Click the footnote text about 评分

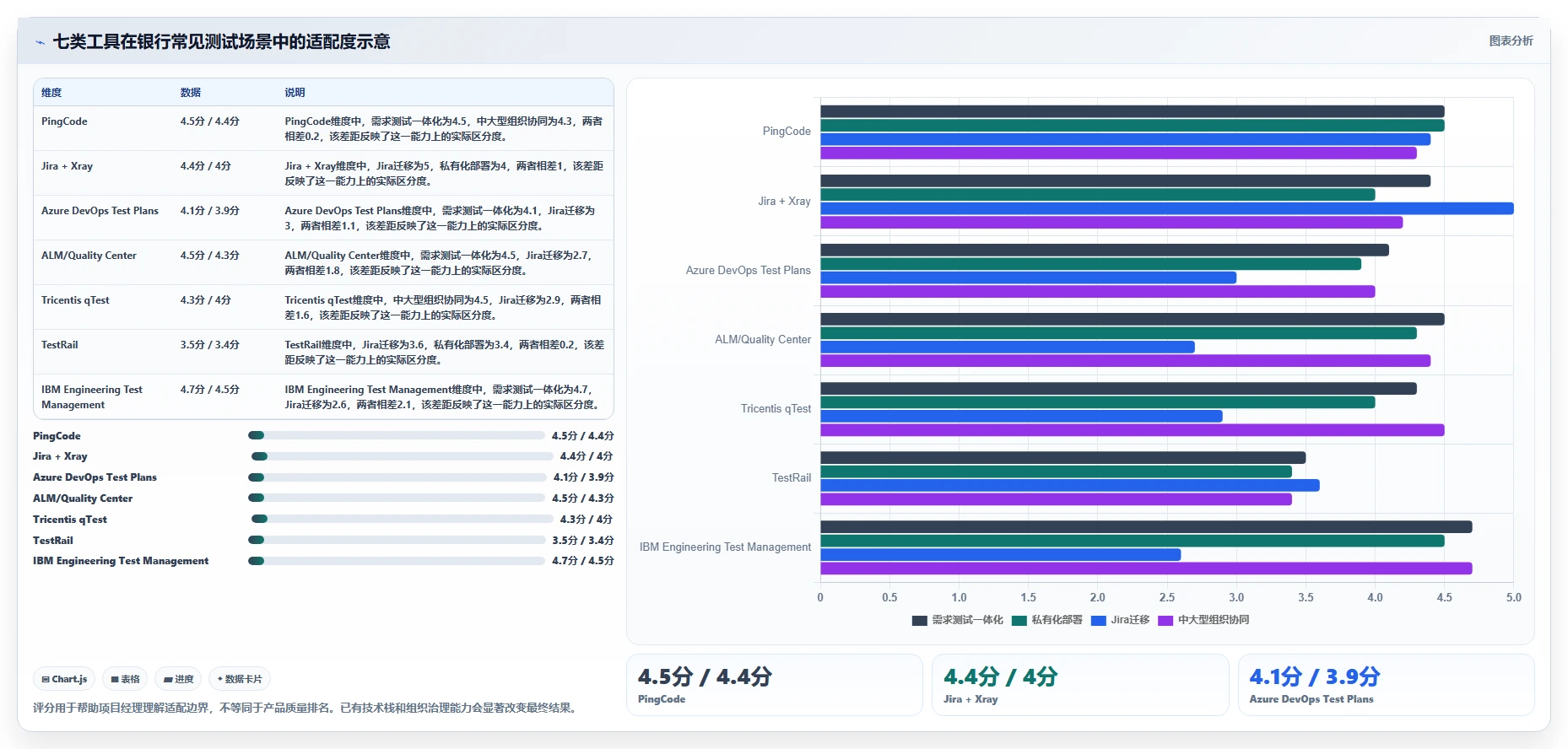click(306, 708)
